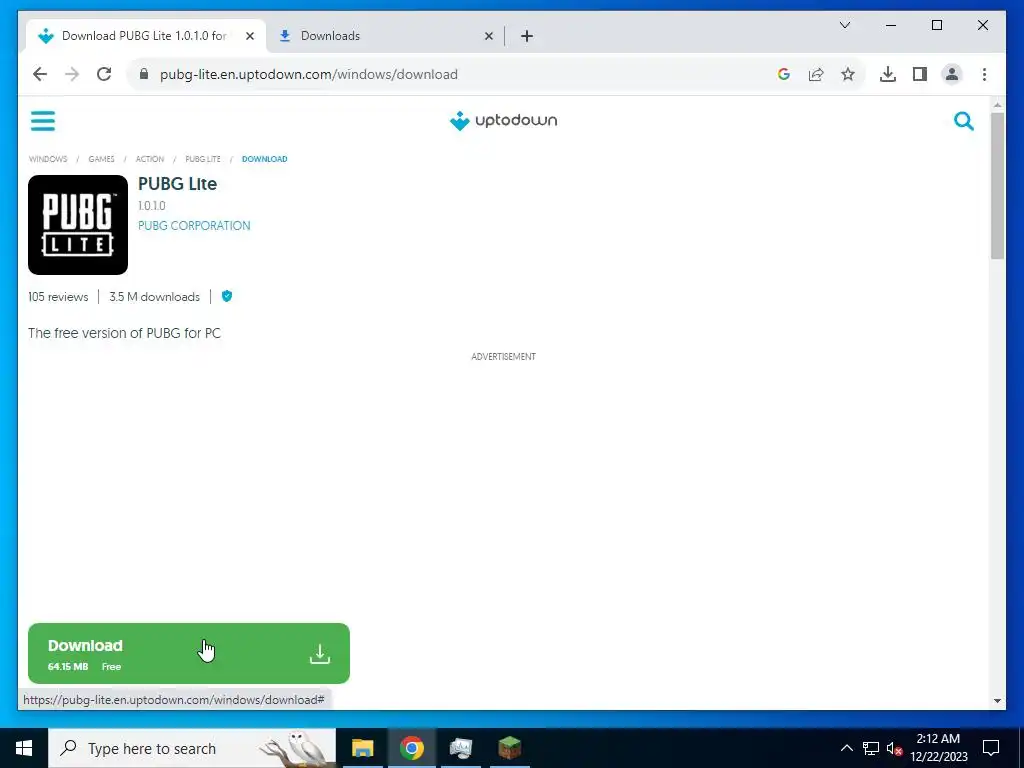Image resolution: width=1024 pixels, height=768 pixels.
Task: Switch to the Downloads tab
Action: pos(385,36)
